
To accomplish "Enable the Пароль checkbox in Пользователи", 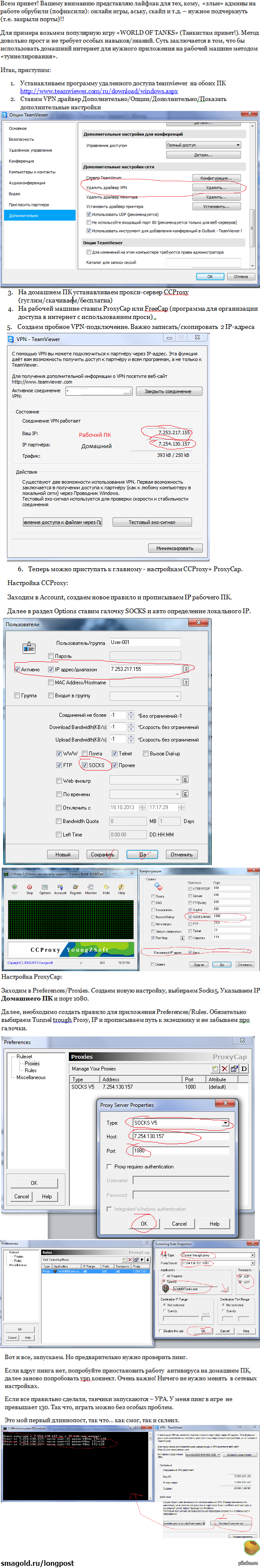I will (51, 656).
